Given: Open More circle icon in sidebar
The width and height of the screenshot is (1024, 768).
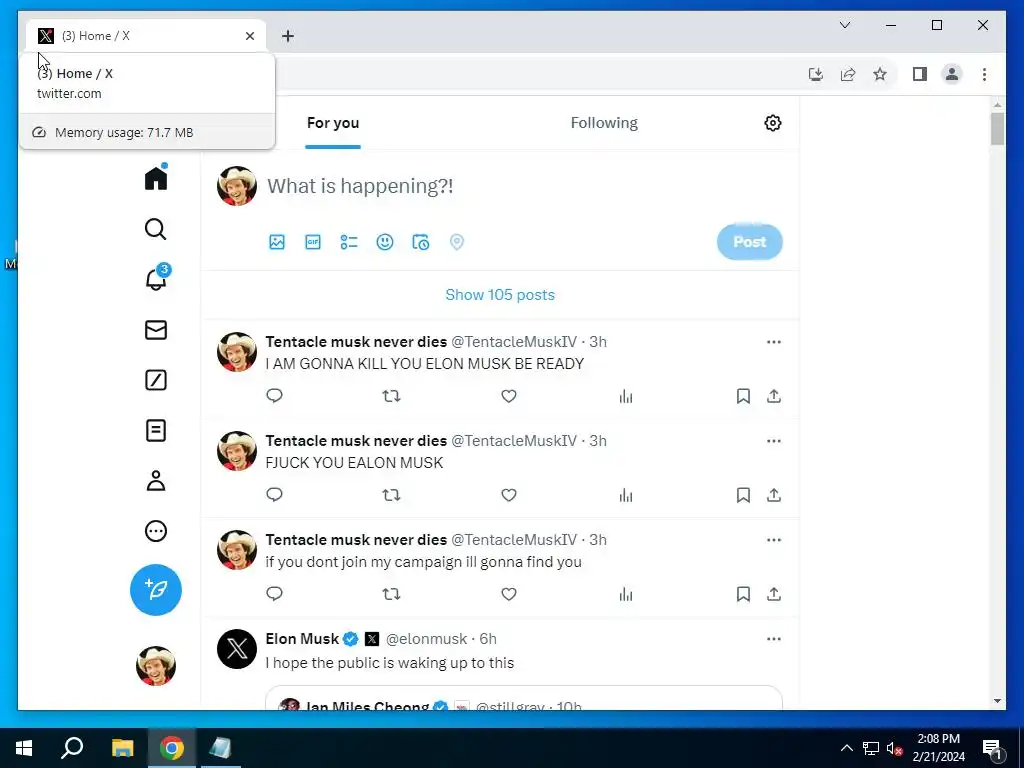Looking at the screenshot, I should [155, 531].
